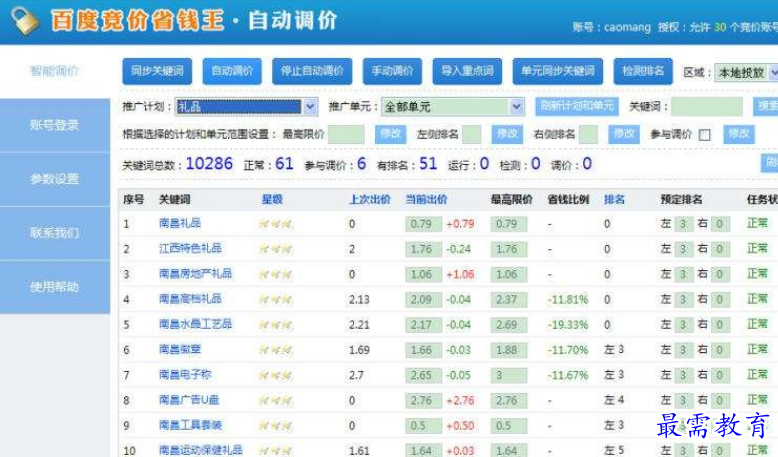Click 同步关键词 button

[157, 71]
